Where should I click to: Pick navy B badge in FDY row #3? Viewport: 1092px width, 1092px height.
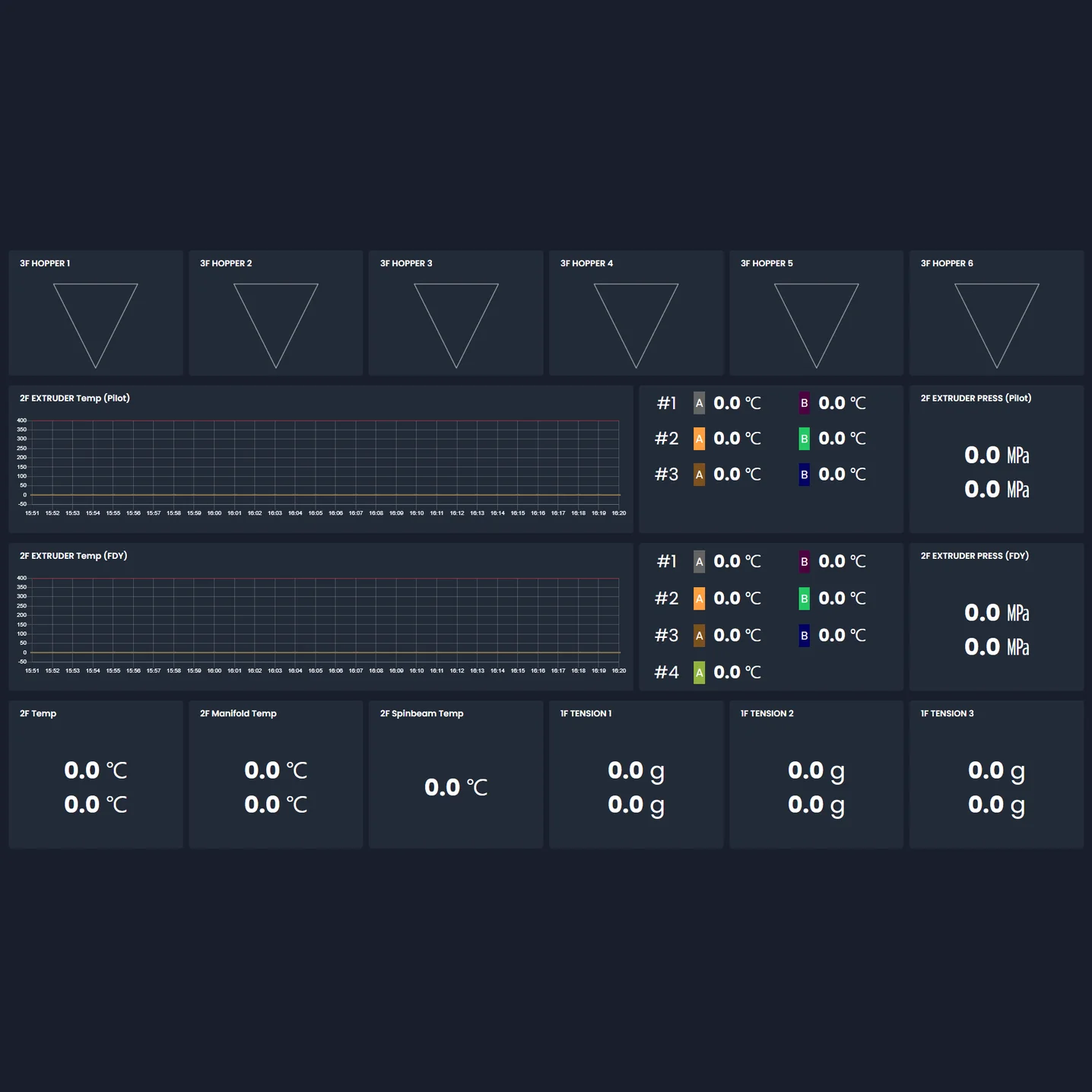pyautogui.click(x=804, y=636)
